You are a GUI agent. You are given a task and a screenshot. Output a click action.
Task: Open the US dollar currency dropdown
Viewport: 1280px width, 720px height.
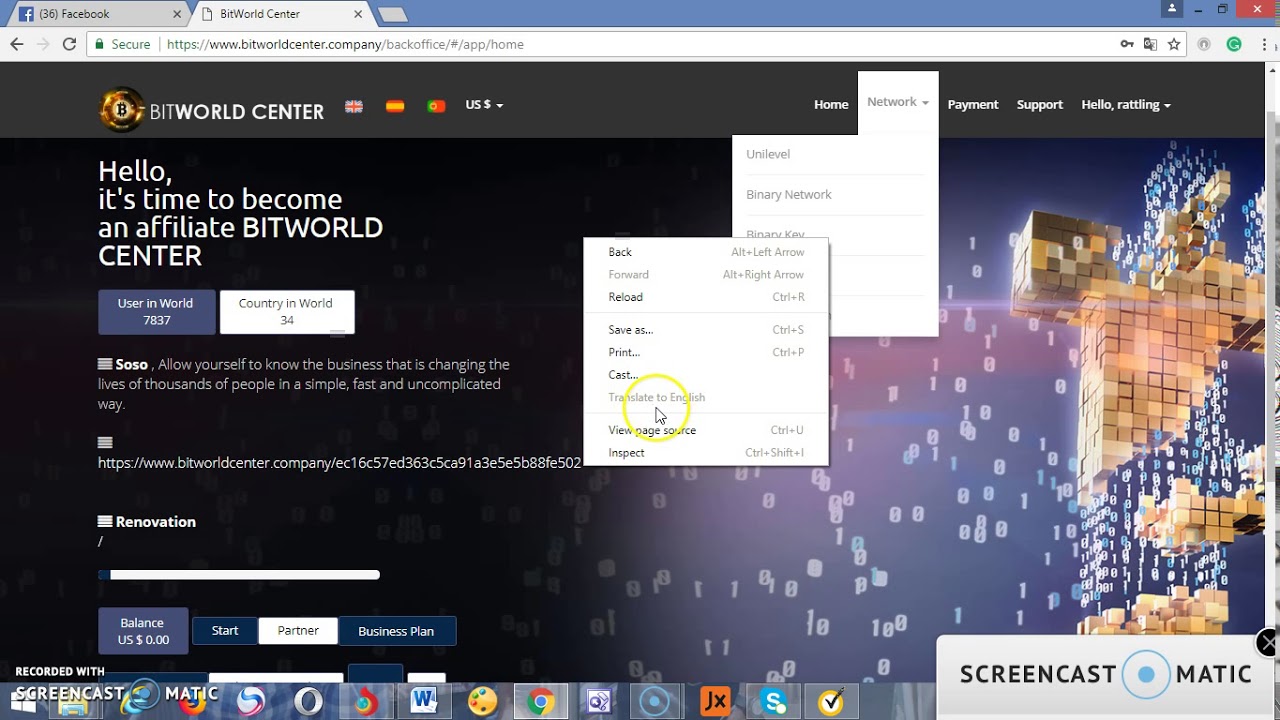(x=484, y=105)
